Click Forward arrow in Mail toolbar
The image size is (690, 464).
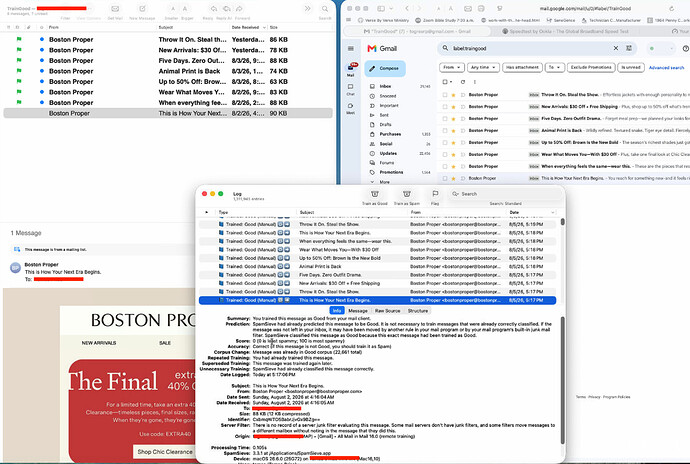pos(239,9)
